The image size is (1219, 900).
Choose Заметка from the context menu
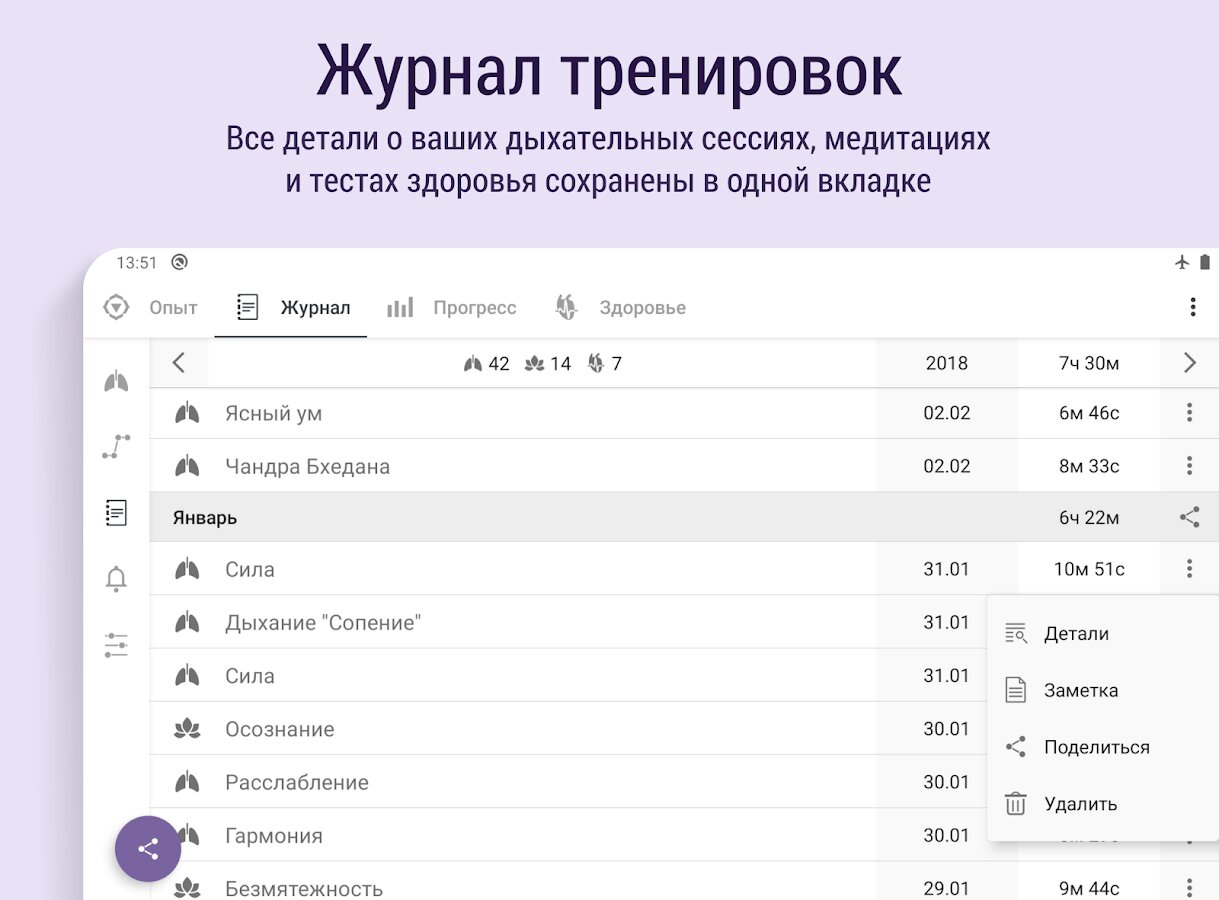(1102, 690)
